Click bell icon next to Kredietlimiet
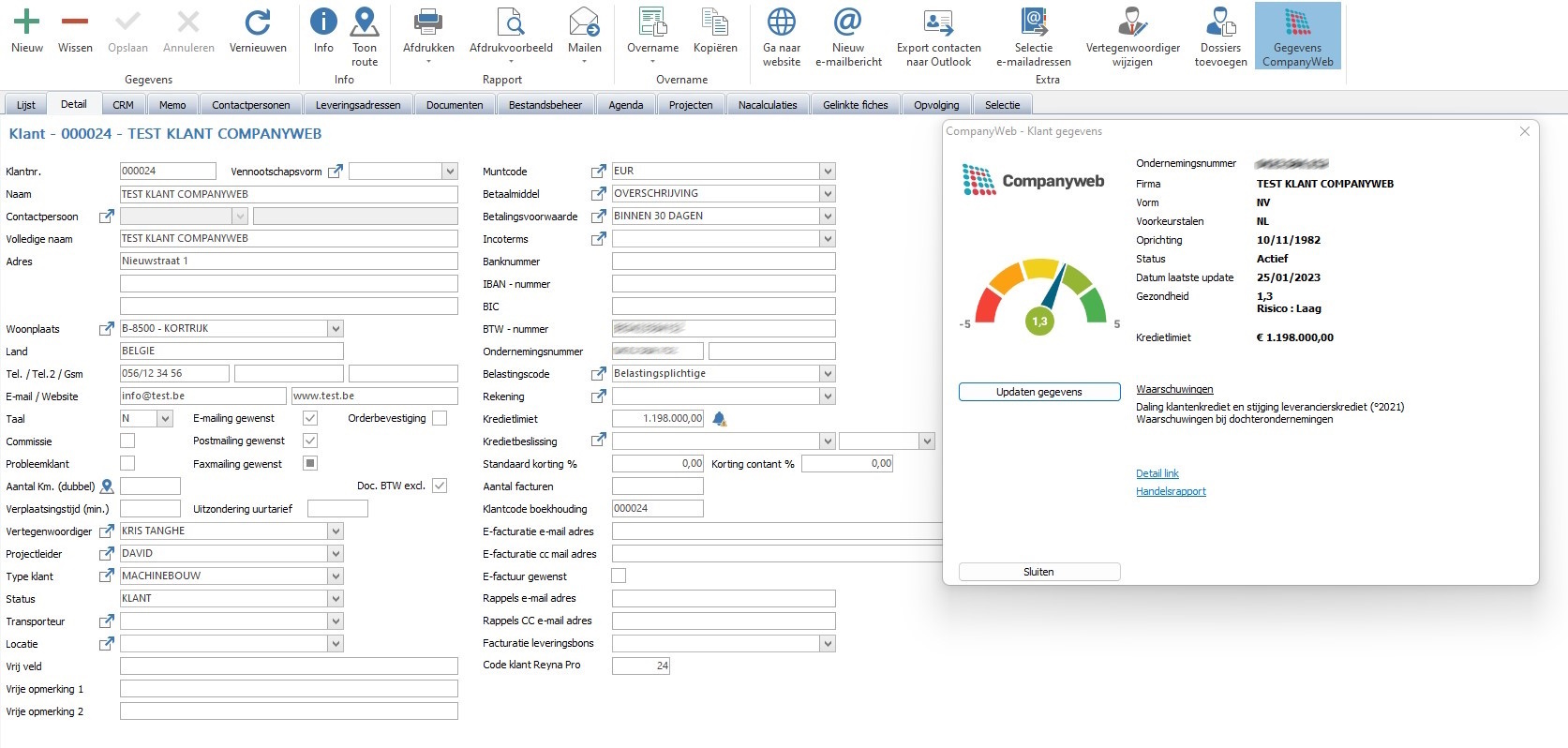 719,419
